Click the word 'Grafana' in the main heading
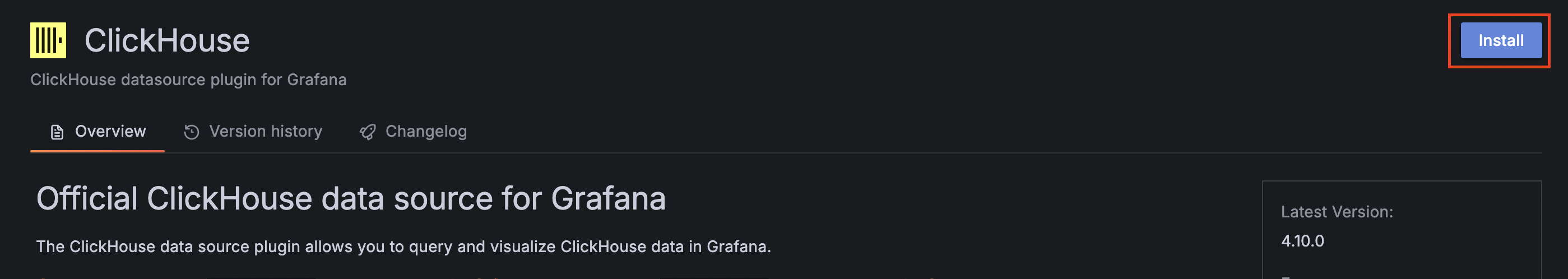Screen dimensions: 1568x279 (x=608, y=198)
